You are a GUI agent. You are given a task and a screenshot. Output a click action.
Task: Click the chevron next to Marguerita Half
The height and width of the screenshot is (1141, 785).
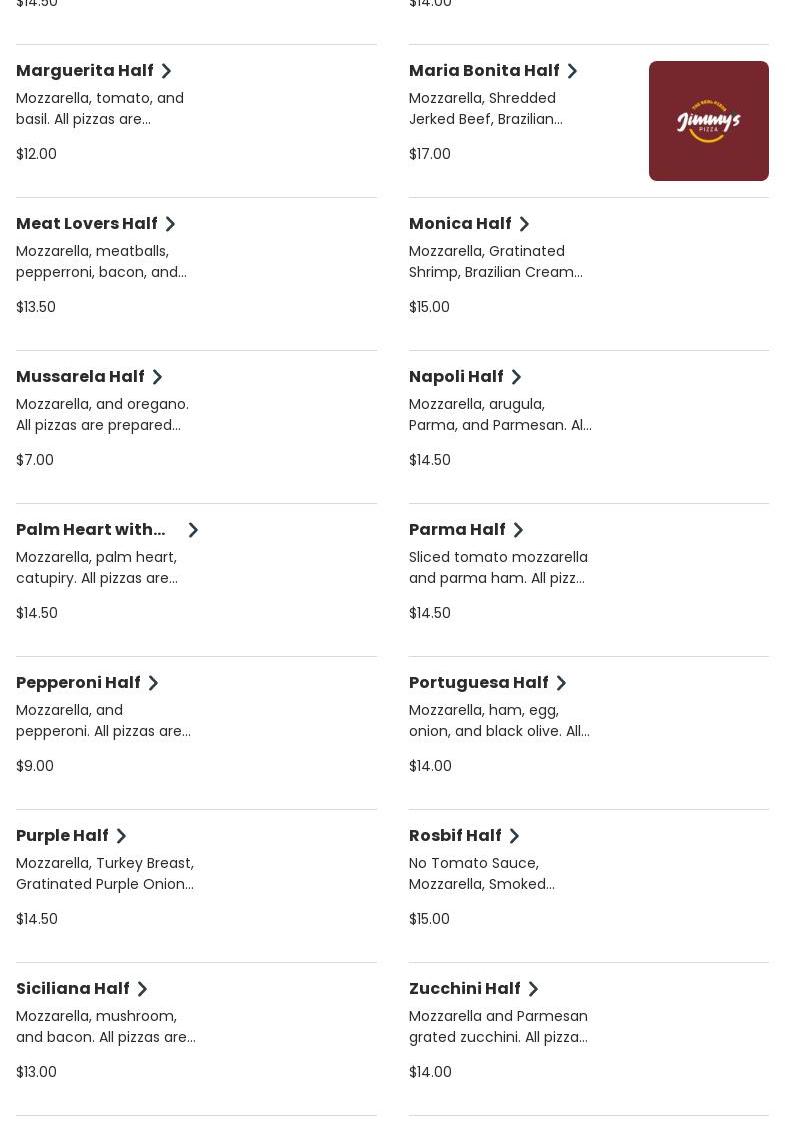coord(166,71)
